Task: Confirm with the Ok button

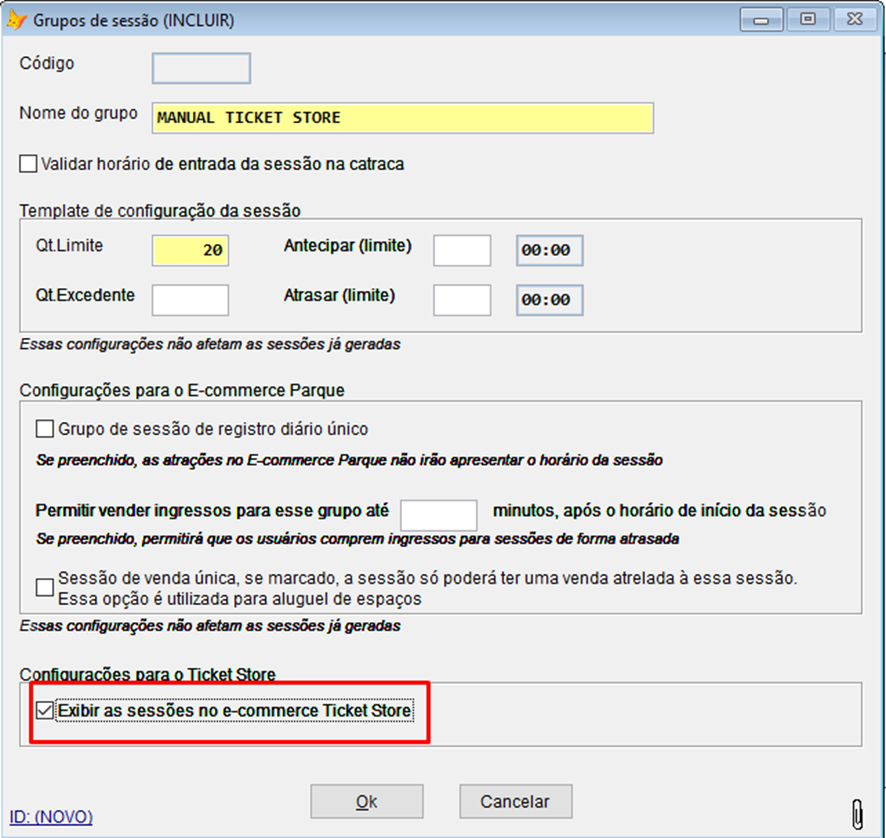Action: [x=367, y=801]
